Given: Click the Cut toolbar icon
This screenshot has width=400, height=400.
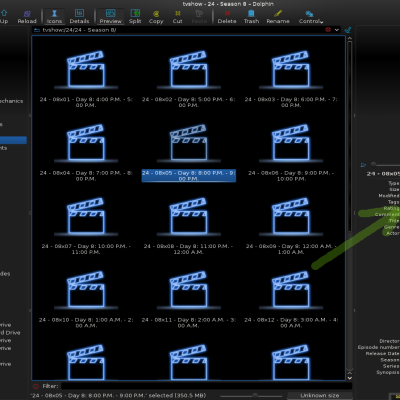Looking at the screenshot, I should coord(178,17).
